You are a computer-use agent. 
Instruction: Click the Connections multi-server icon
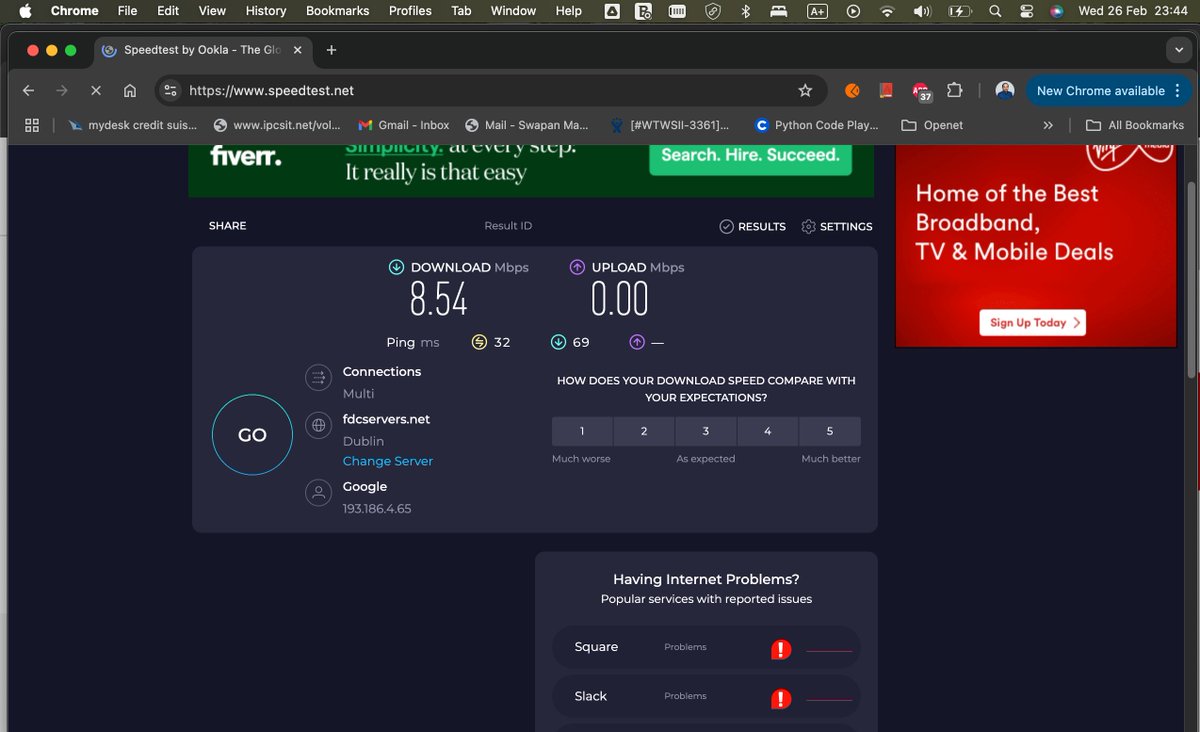coord(318,377)
